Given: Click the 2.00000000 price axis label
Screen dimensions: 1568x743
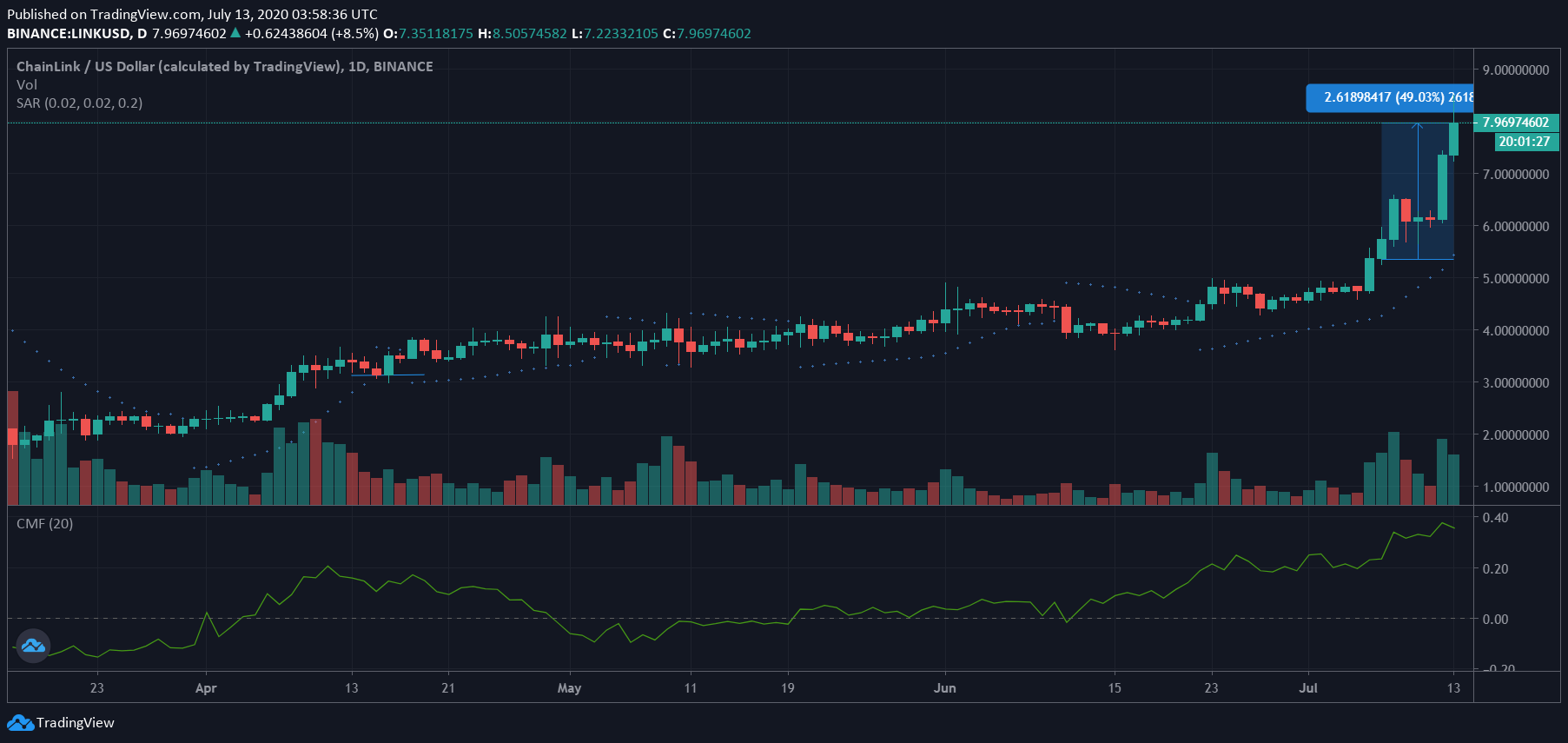Looking at the screenshot, I should click(x=1516, y=435).
